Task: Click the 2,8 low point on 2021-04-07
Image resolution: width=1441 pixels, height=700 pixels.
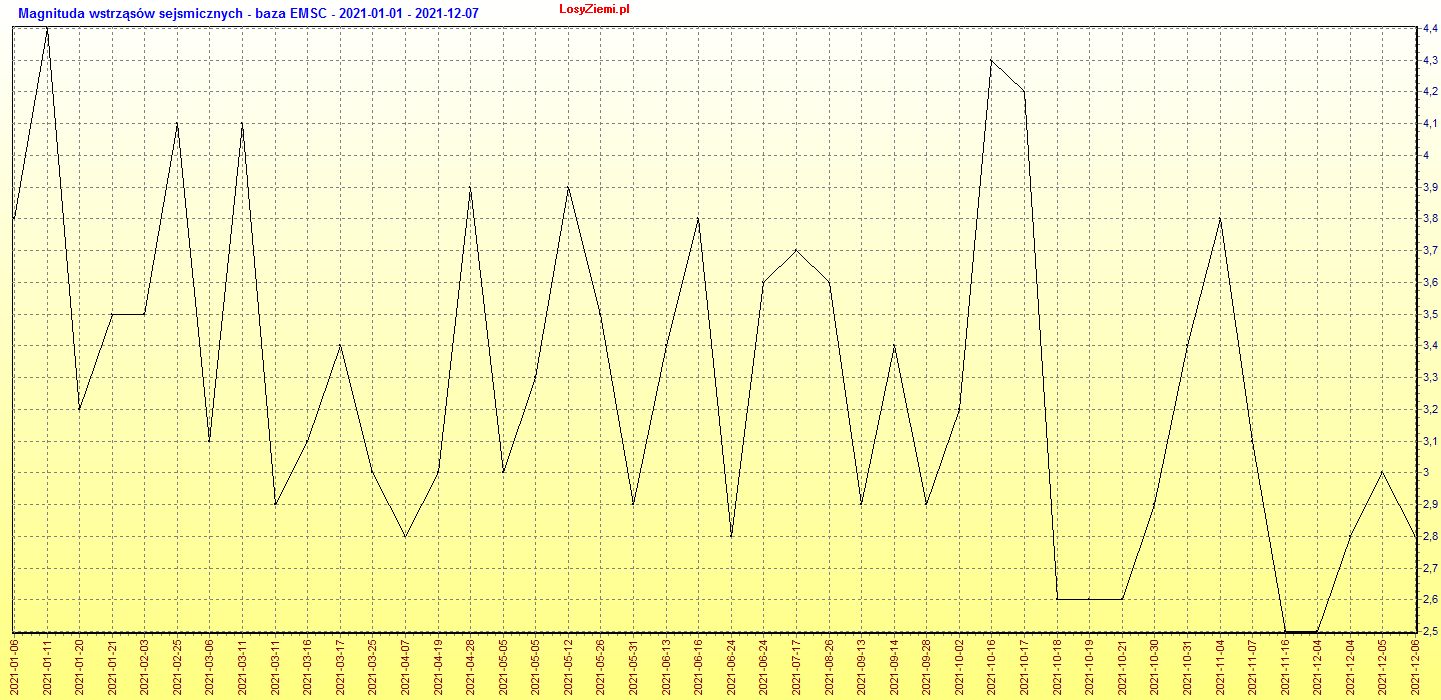Action: tap(405, 536)
